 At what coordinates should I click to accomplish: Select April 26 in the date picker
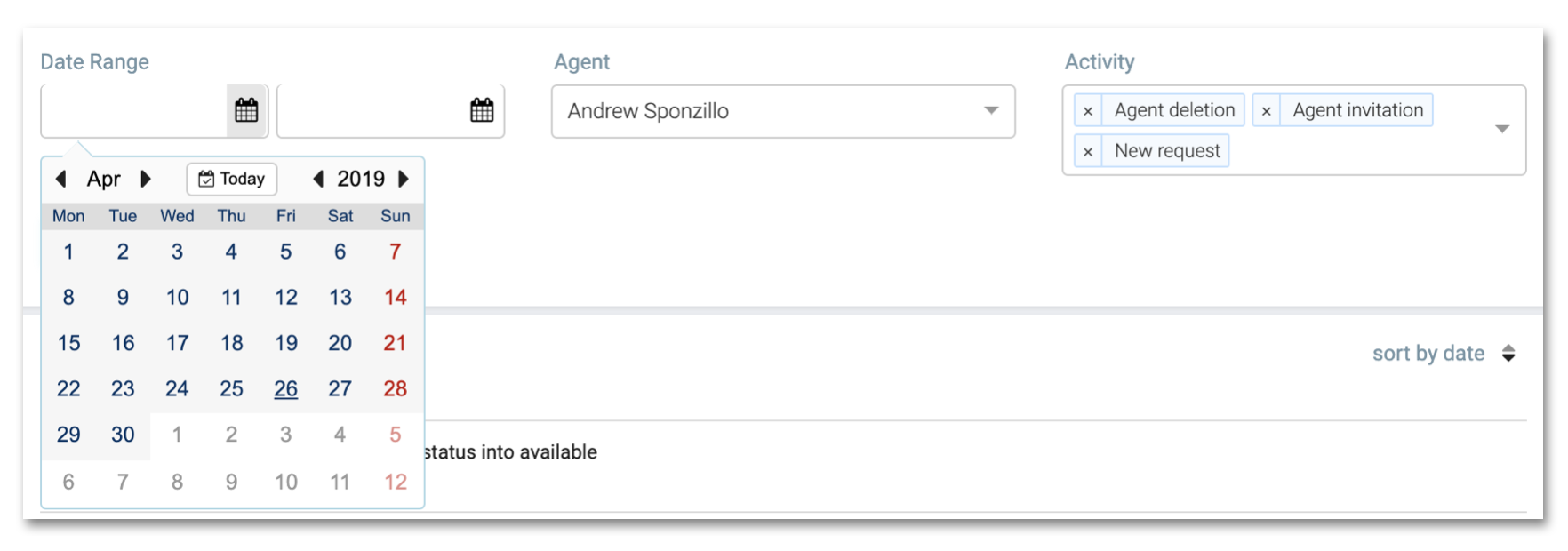[285, 388]
